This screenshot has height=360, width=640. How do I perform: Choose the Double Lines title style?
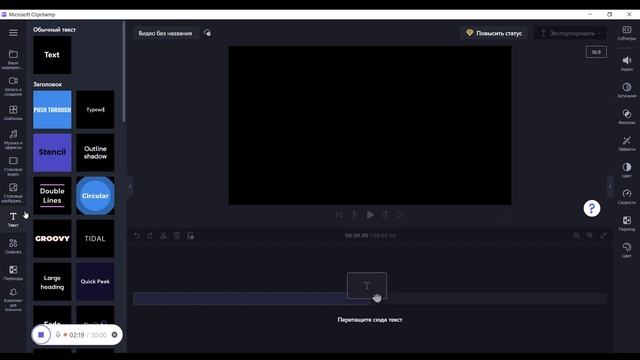52,196
